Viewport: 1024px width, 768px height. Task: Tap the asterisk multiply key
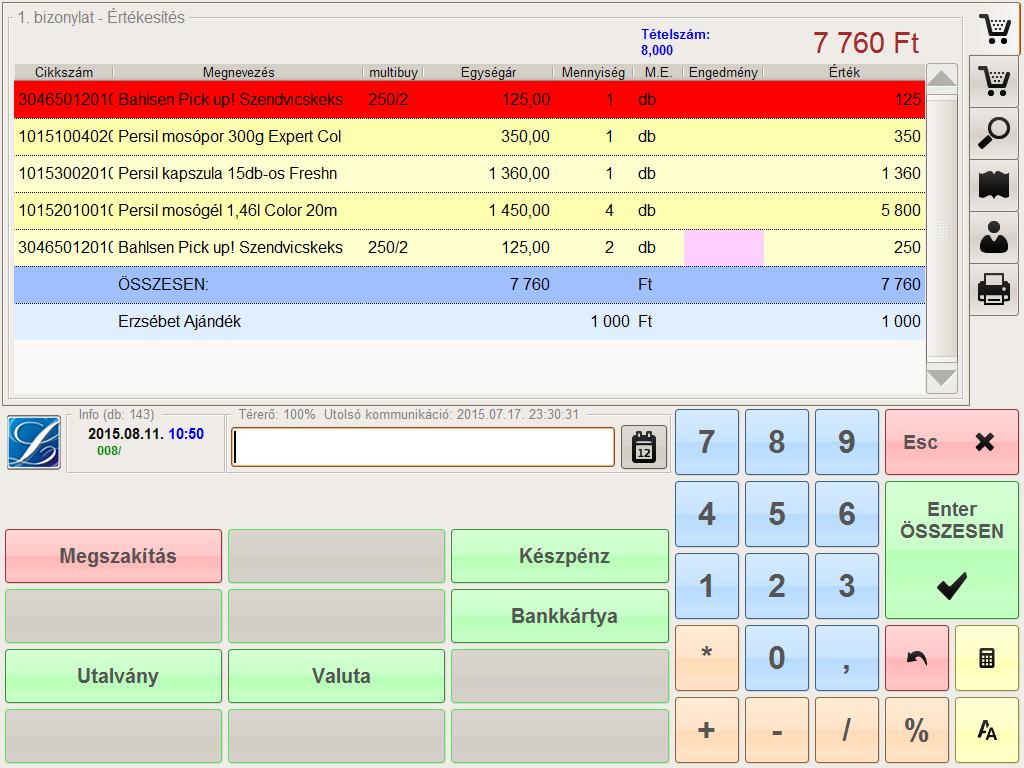click(x=707, y=658)
